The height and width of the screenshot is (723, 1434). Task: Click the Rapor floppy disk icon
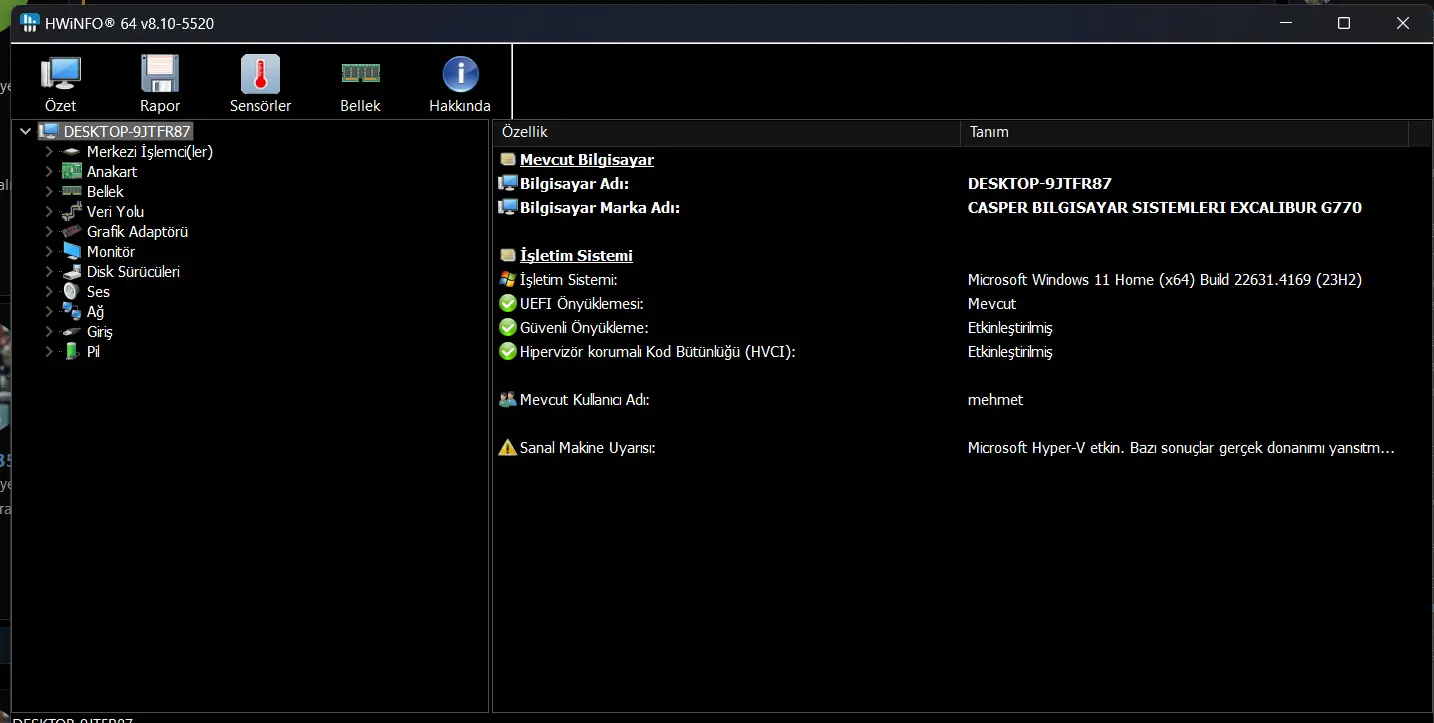click(160, 74)
